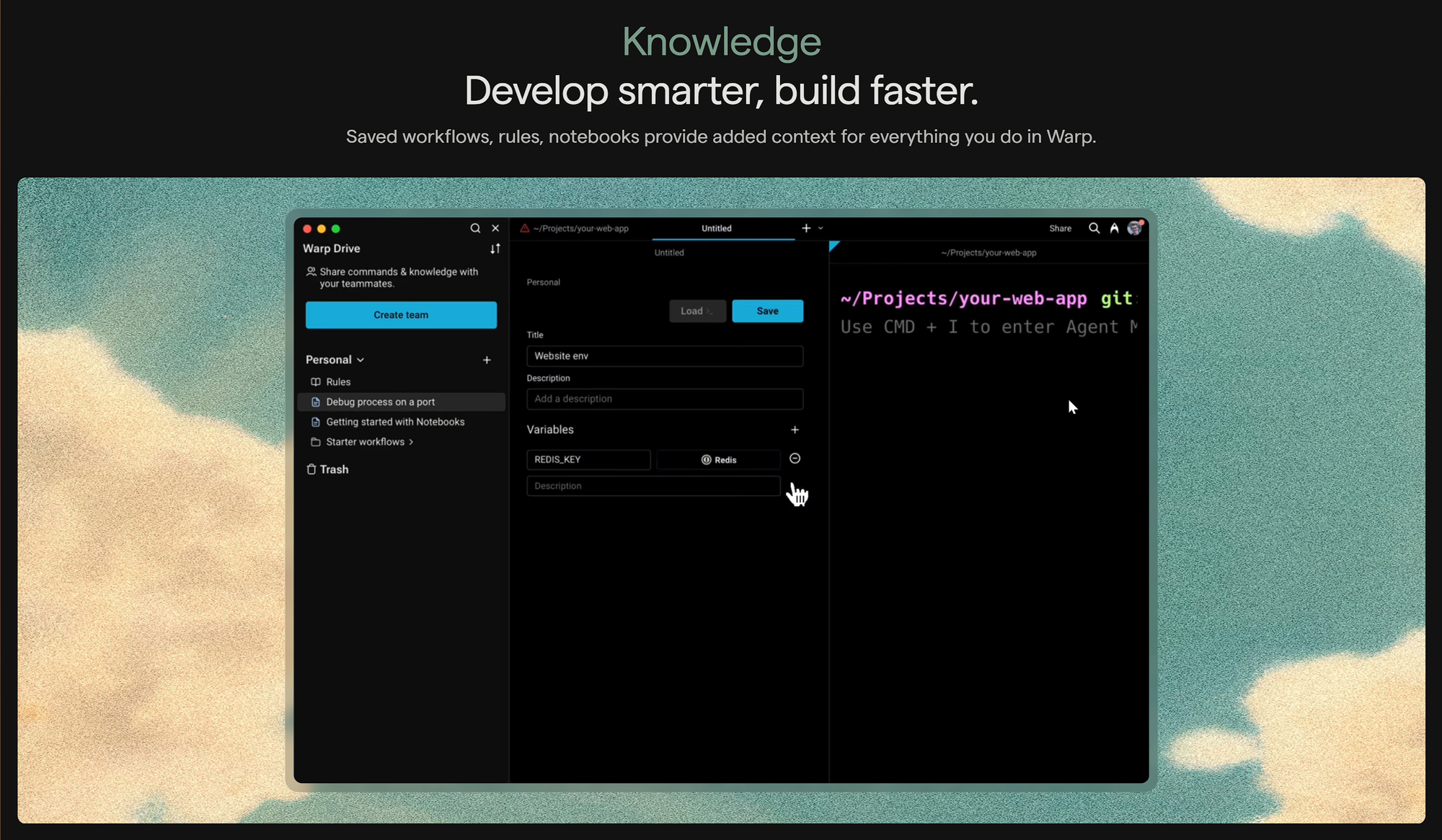The height and width of the screenshot is (840, 1442).
Task: Click the blue pane indicator corner
Action: click(x=834, y=246)
